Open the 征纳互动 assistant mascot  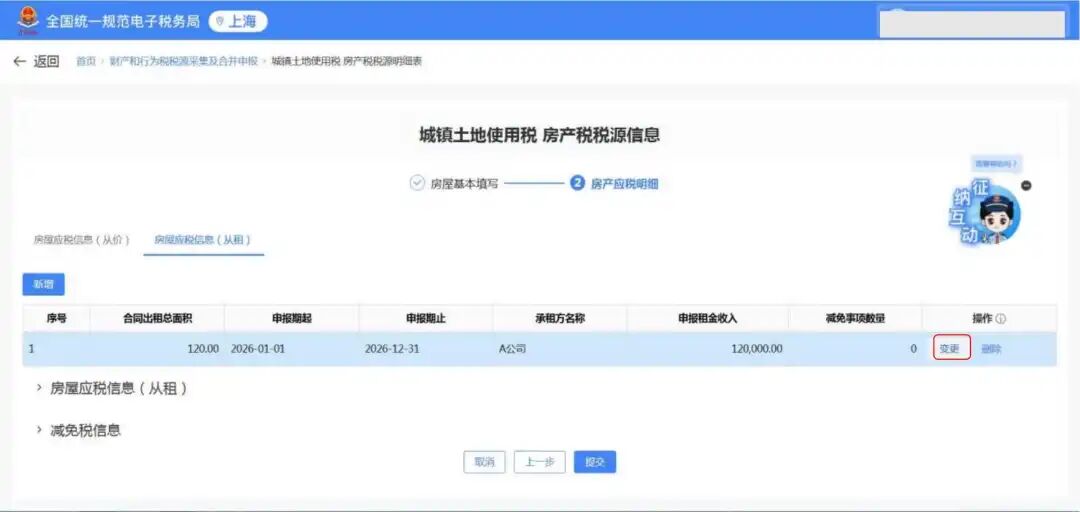point(986,214)
